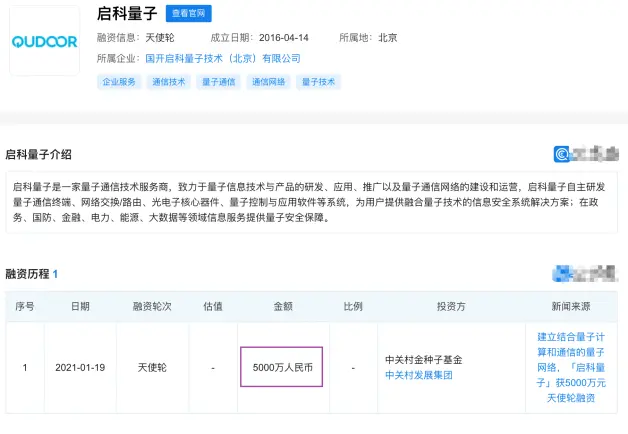Image resolution: width=628 pixels, height=434 pixels.
Task: Click the company introduction paragraph
Action: (312, 202)
